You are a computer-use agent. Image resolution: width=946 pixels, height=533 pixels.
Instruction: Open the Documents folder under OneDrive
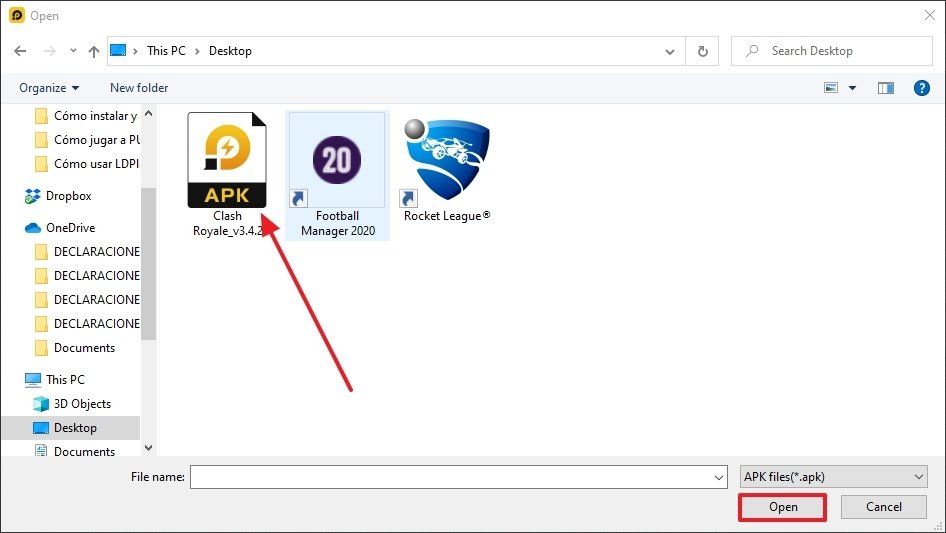click(75, 348)
